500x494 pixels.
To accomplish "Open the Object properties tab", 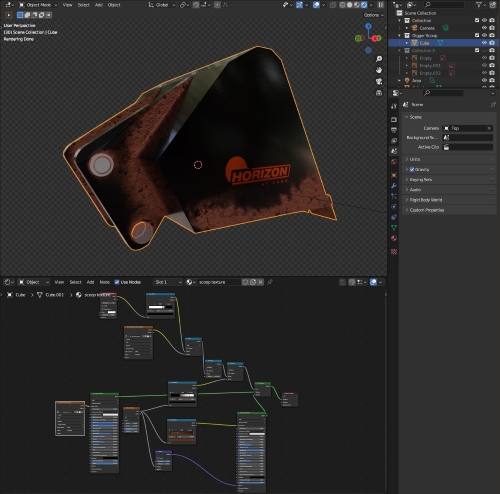I will pyautogui.click(x=394, y=175).
